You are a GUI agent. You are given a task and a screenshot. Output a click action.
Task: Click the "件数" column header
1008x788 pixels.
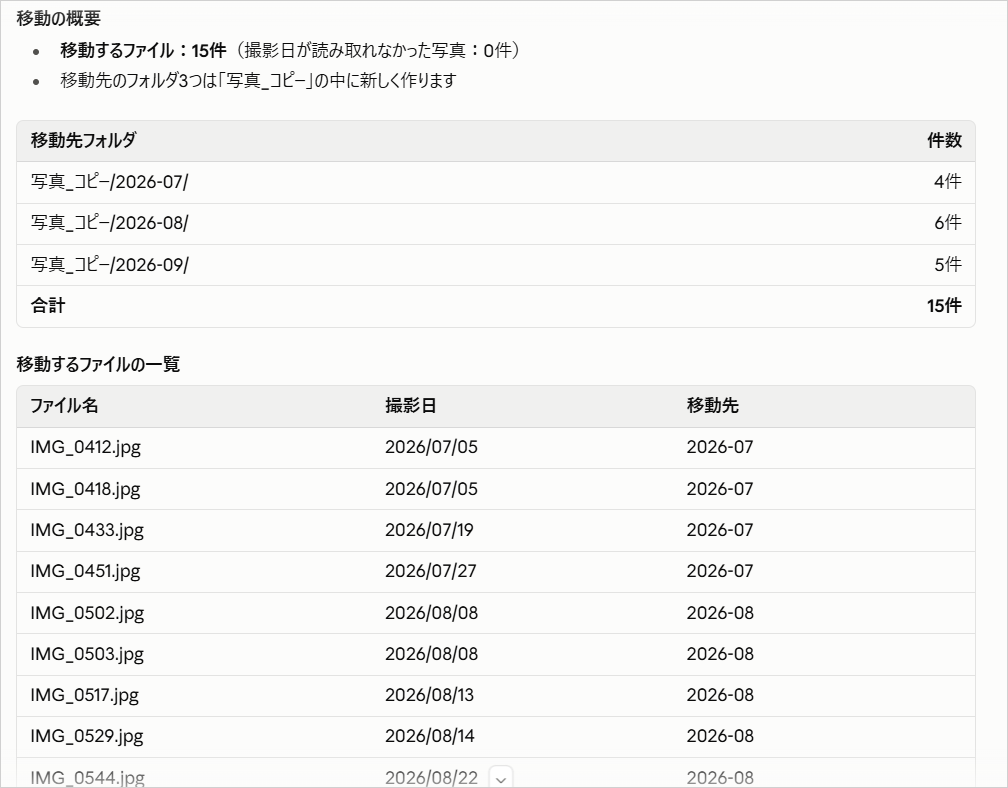pos(944,140)
